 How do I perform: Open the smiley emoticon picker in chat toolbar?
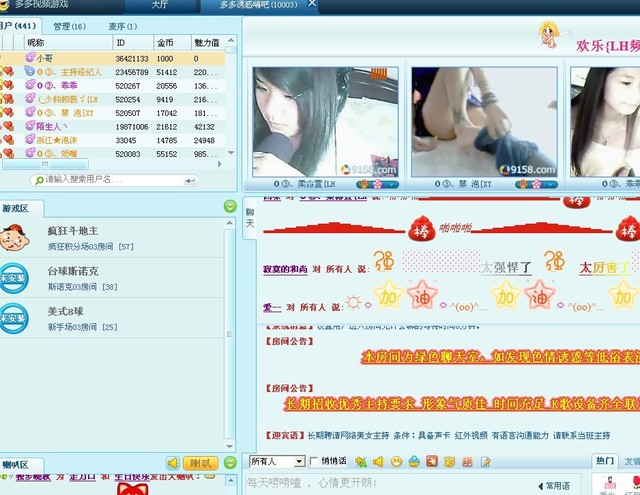[x=396, y=461]
